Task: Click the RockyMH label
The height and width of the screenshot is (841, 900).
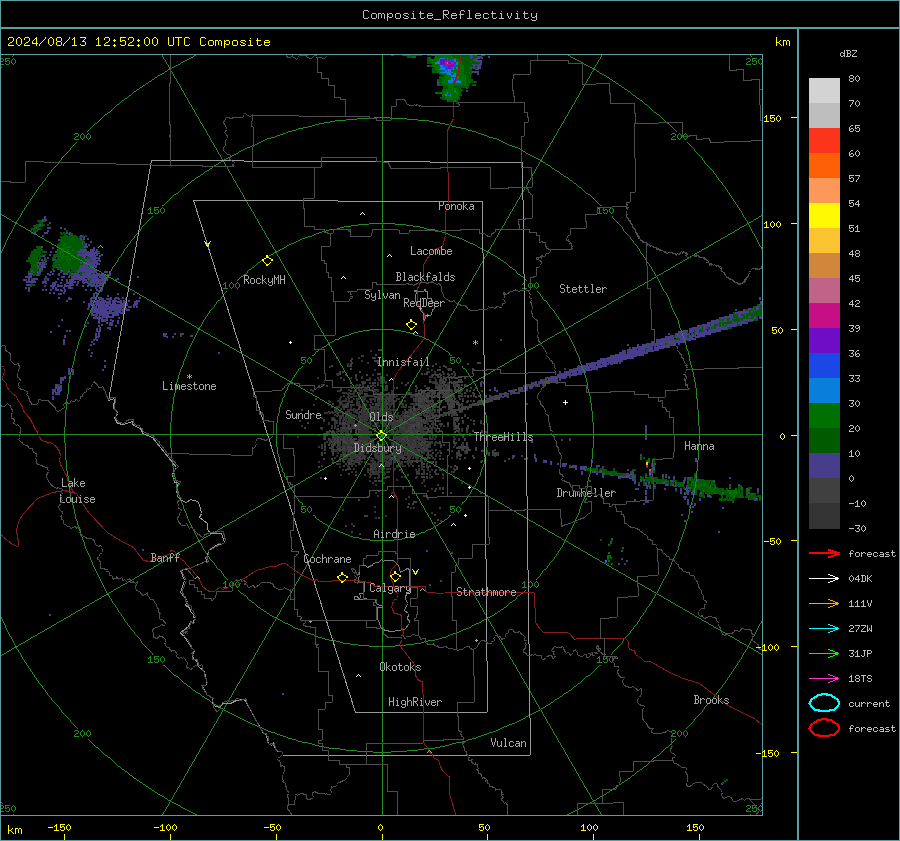Action: tap(264, 280)
